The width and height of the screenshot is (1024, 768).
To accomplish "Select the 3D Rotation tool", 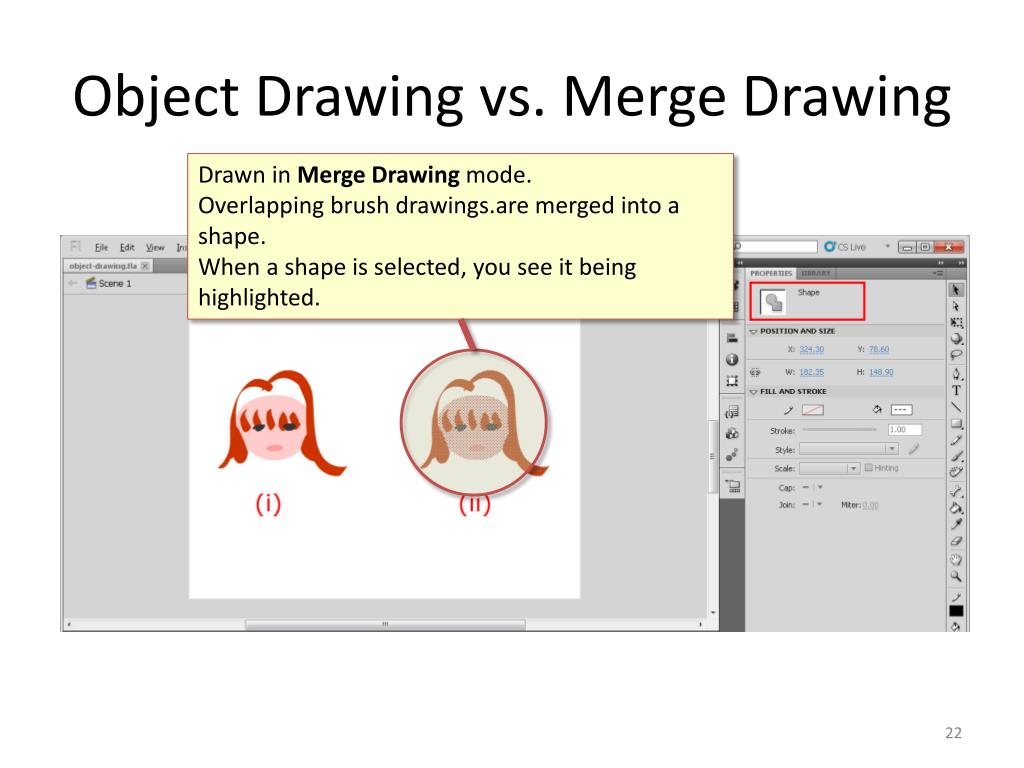I will pyautogui.click(x=956, y=339).
